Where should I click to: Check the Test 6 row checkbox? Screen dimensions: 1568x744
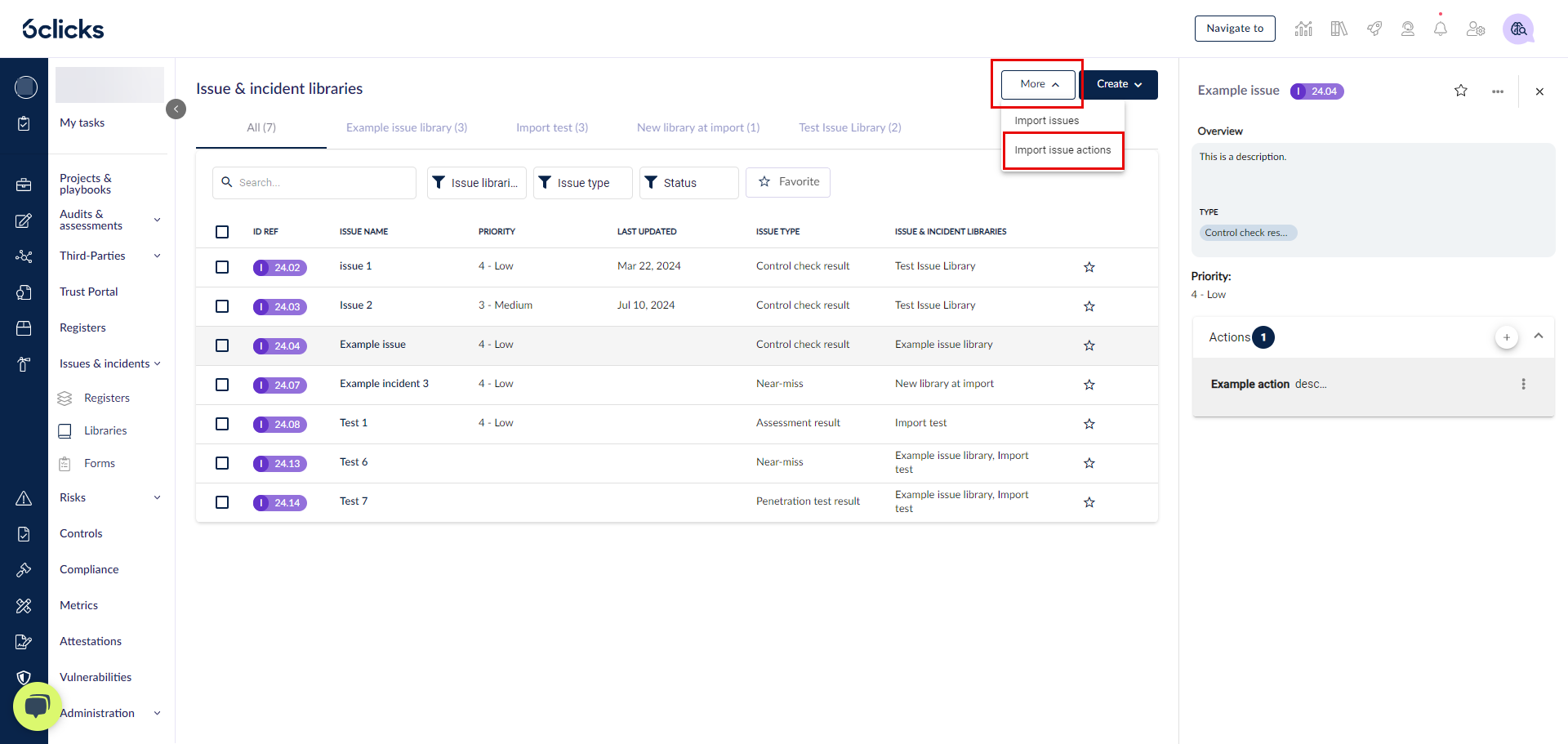coord(222,463)
